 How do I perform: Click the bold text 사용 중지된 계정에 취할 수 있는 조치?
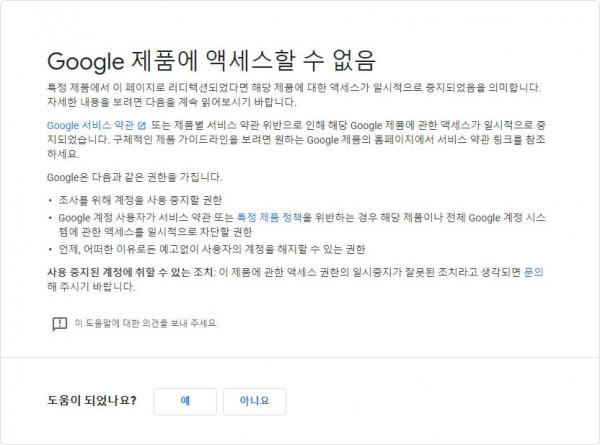tap(130, 272)
